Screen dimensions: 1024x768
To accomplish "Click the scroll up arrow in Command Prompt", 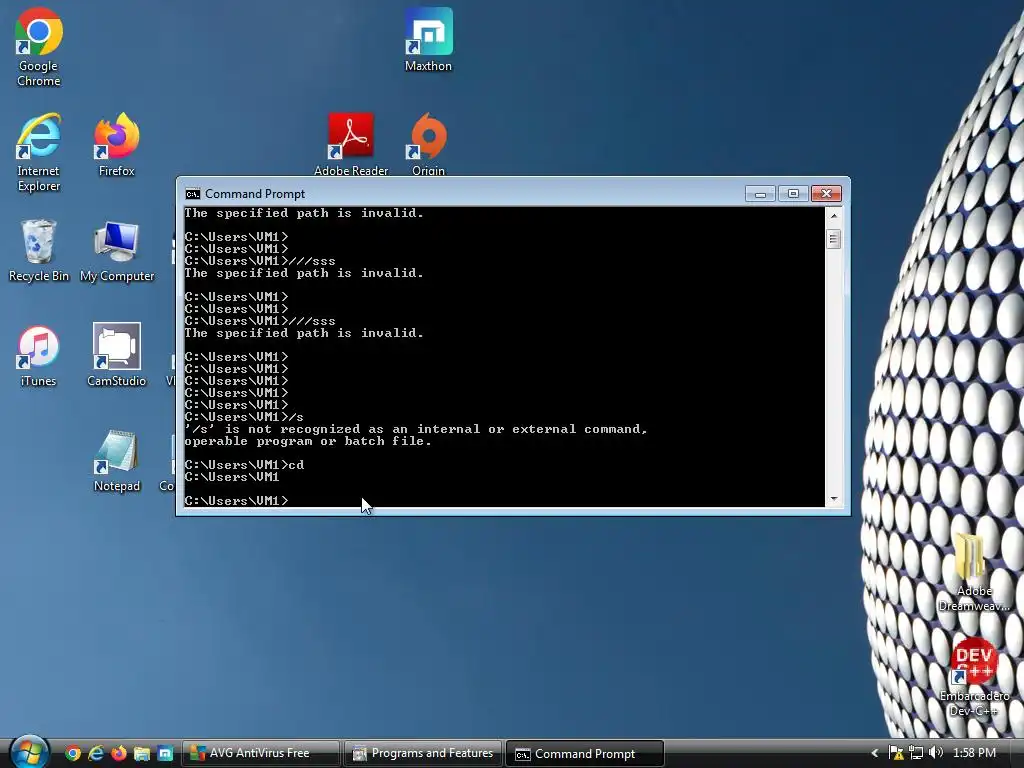I will [833, 216].
